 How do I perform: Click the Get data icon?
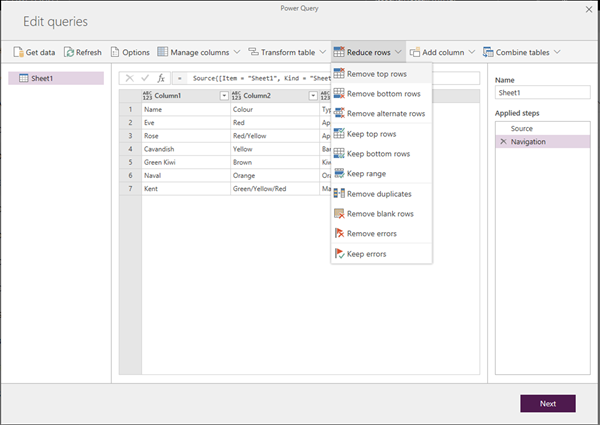[x=19, y=51]
